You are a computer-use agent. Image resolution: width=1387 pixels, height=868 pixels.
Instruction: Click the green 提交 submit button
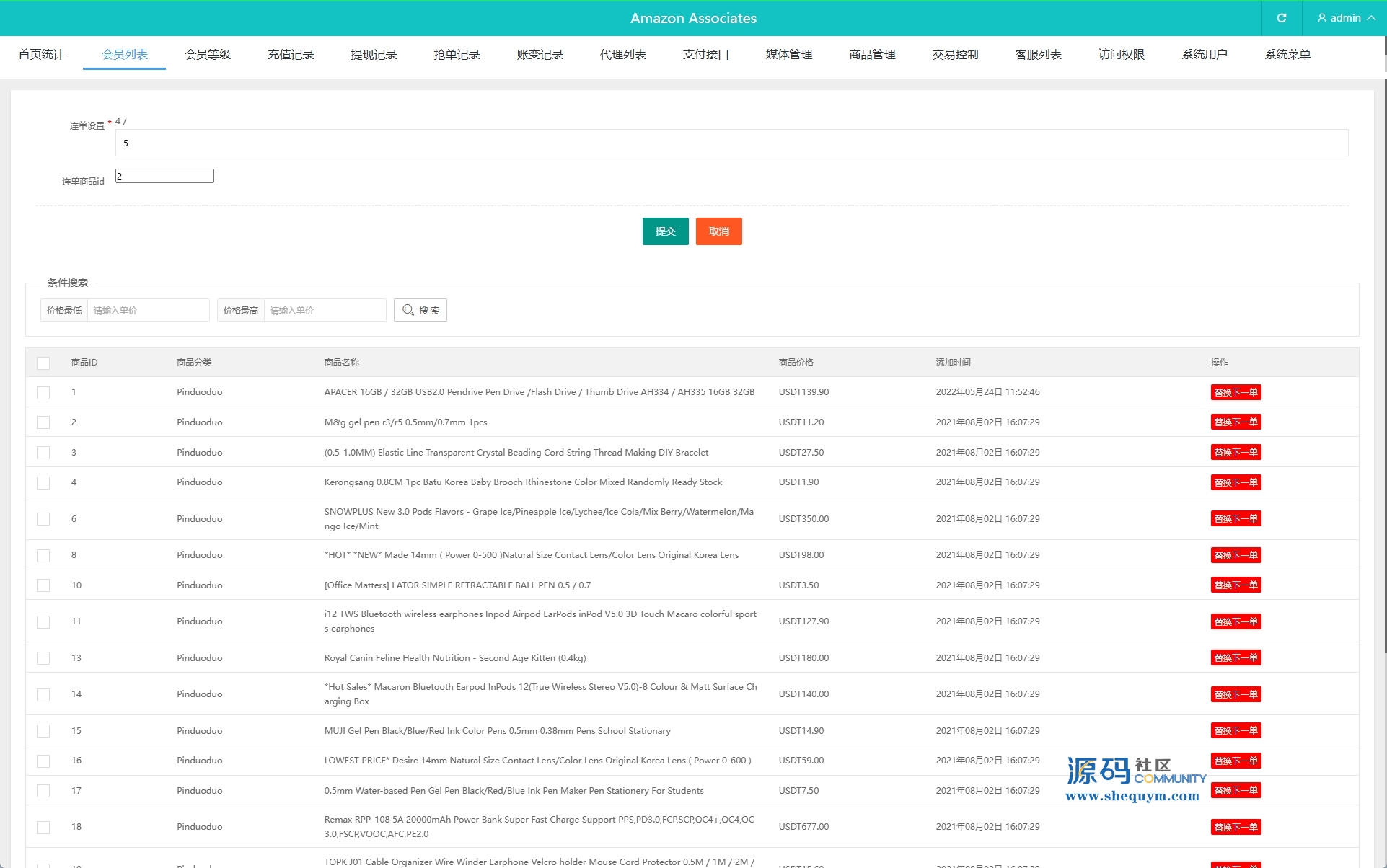[x=665, y=231]
